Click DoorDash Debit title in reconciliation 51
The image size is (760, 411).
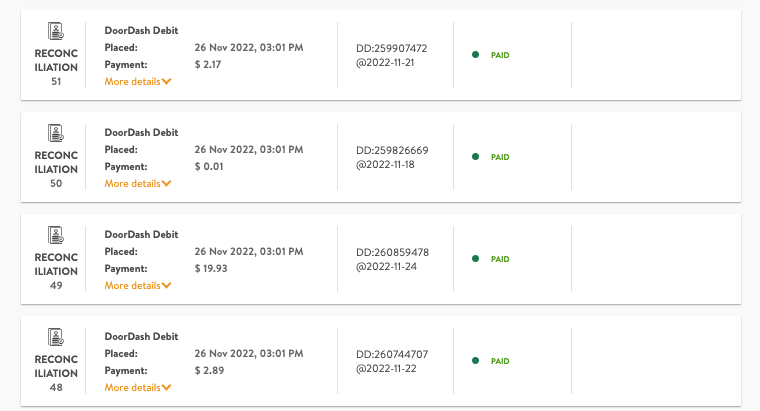coord(141,30)
